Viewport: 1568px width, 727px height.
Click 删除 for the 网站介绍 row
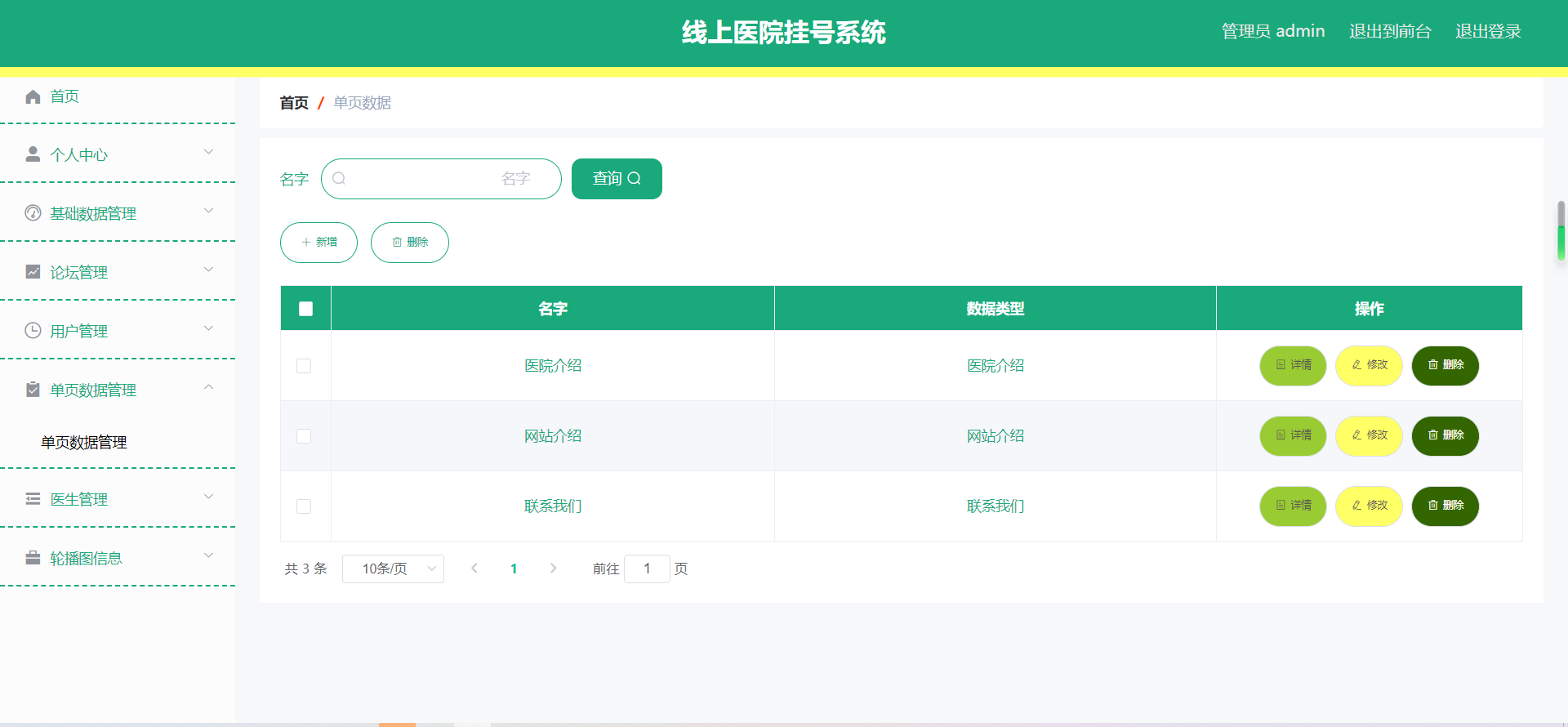pyautogui.click(x=1445, y=435)
